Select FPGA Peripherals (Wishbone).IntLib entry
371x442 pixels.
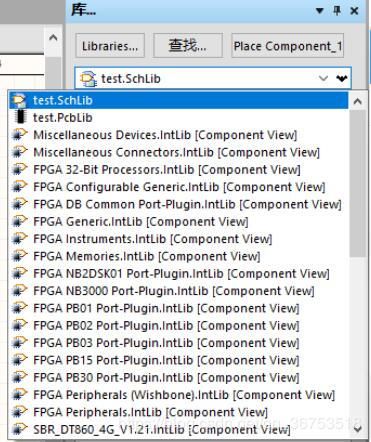pos(184,395)
